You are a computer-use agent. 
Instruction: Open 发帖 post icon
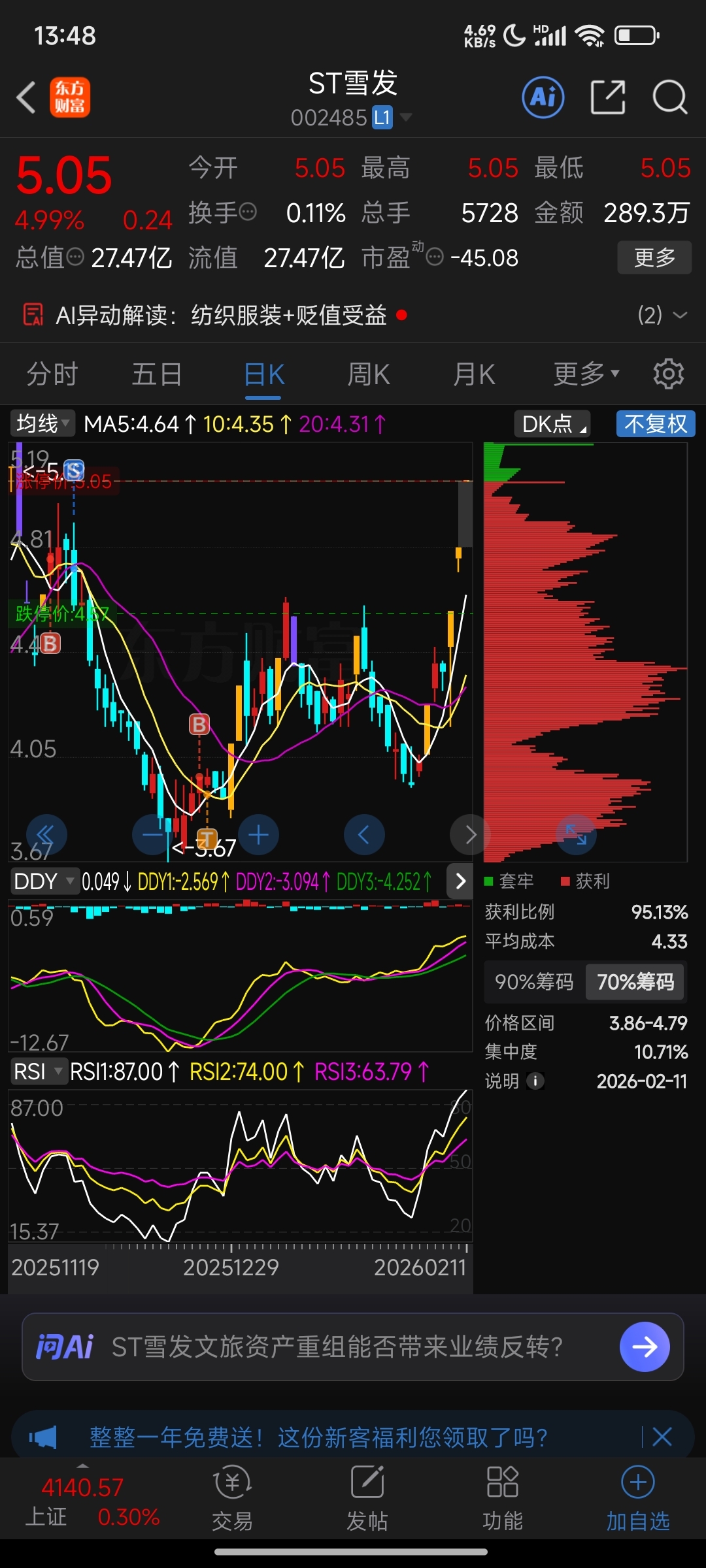367,1498
